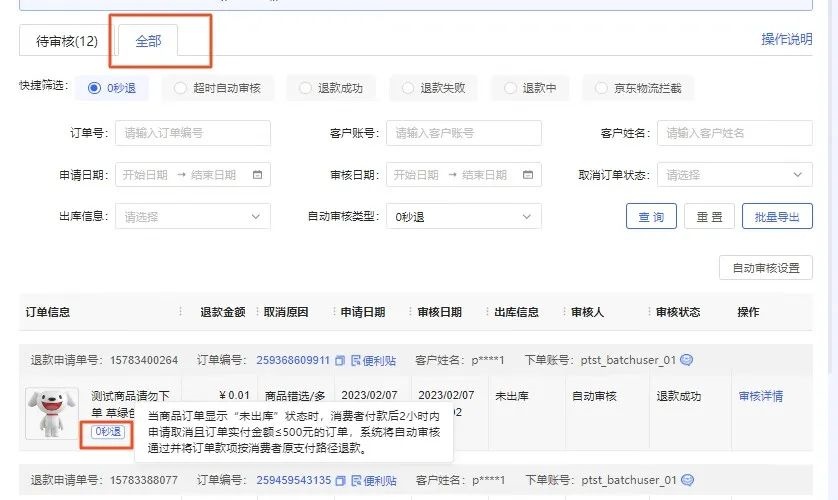Open the 自动审核类型 dropdown
The width and height of the screenshot is (838, 500).
pyautogui.click(x=463, y=216)
